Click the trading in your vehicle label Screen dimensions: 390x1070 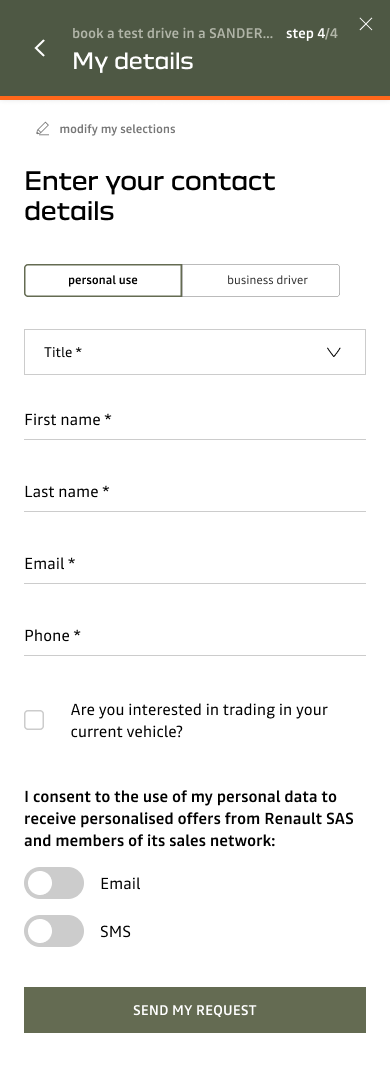tap(199, 721)
